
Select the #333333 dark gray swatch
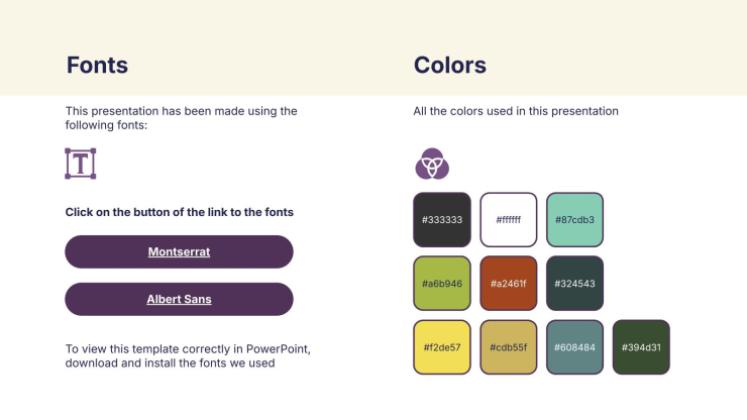click(441, 219)
